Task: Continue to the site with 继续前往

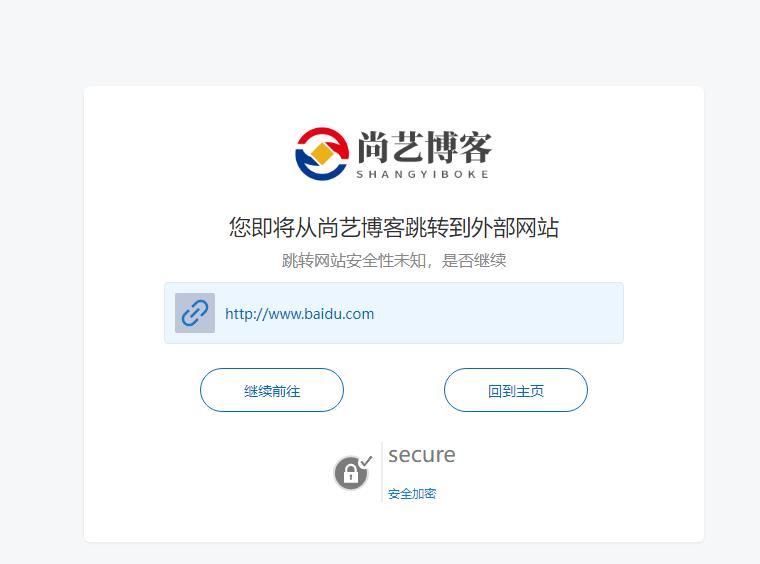Action: [272, 390]
